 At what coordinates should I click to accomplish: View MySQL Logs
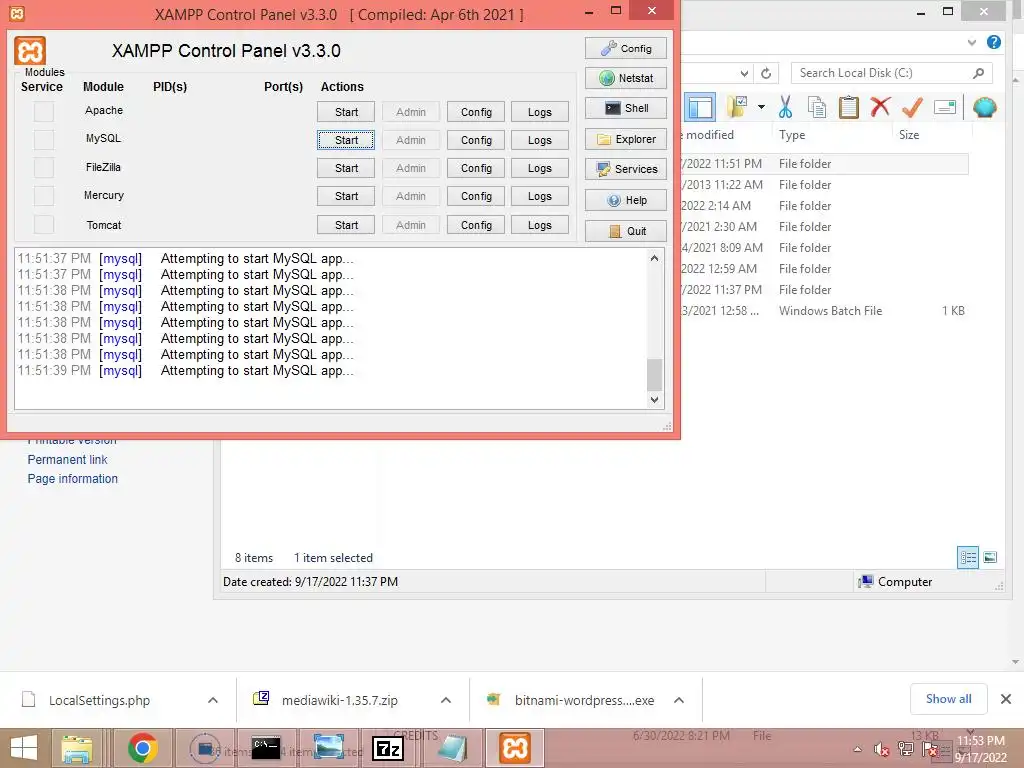tap(539, 140)
